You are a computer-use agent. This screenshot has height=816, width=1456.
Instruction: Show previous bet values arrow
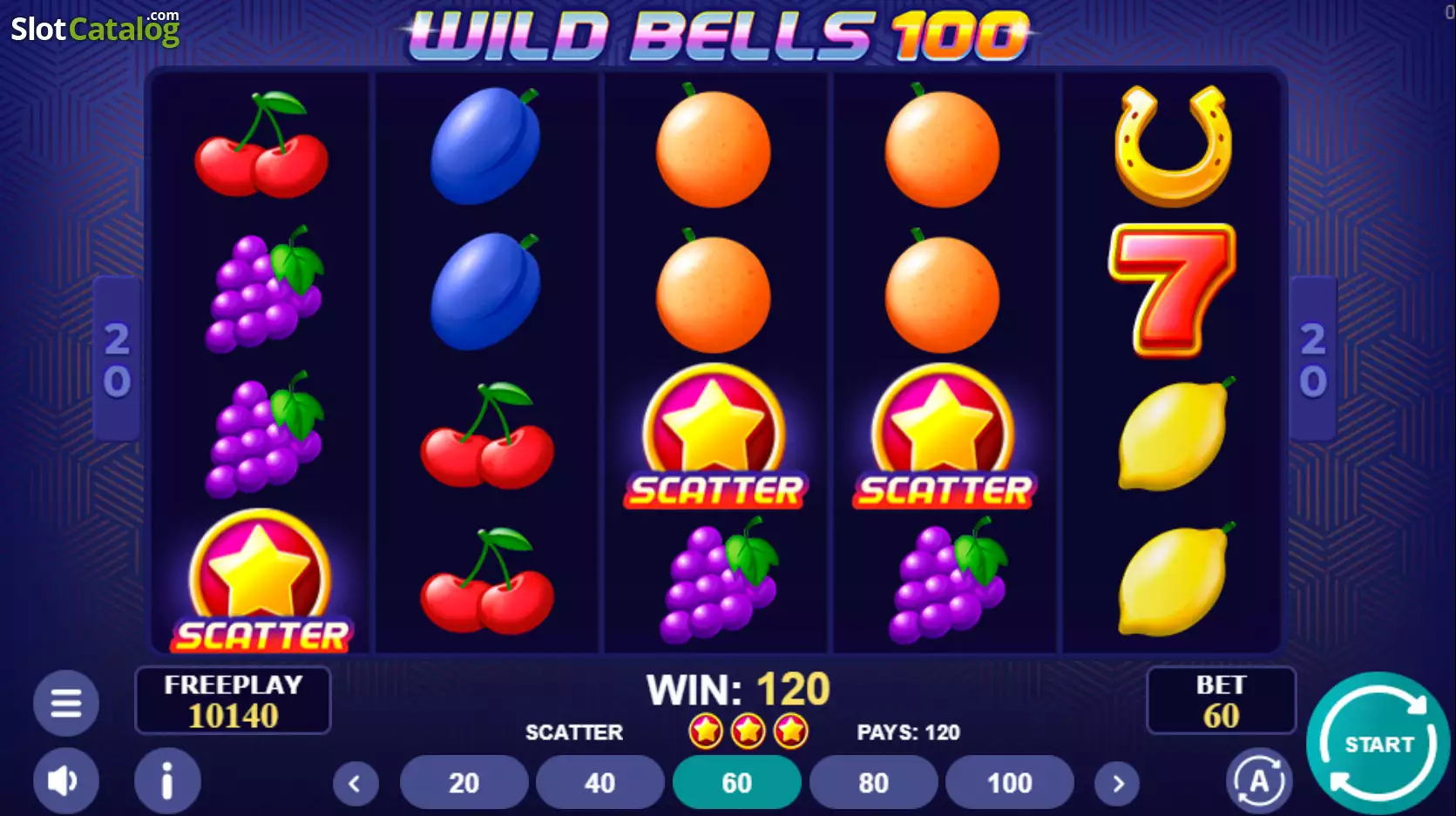356,784
